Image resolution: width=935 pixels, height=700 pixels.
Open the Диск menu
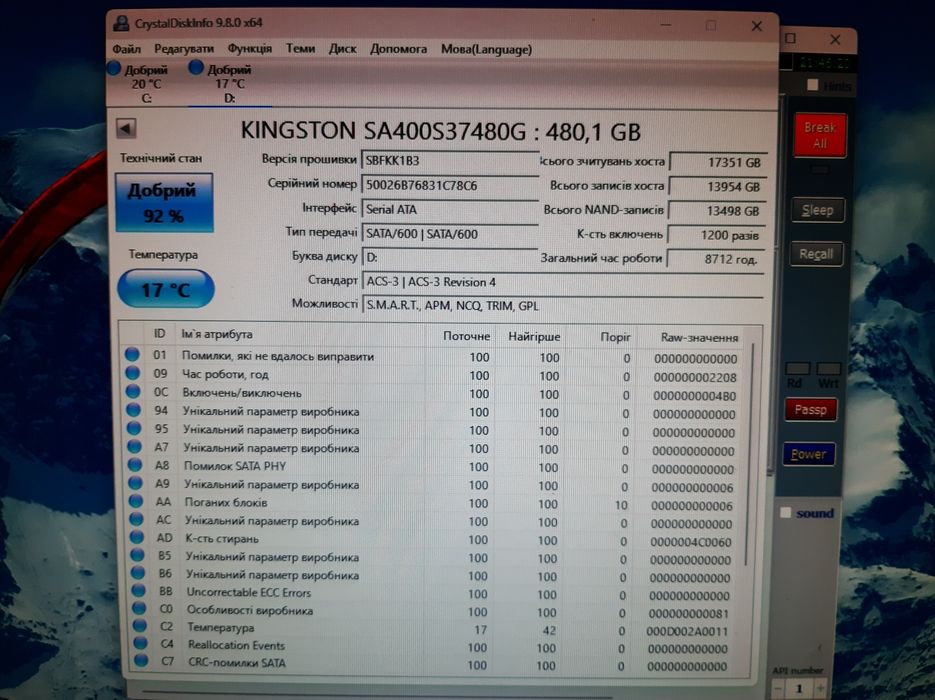(342, 49)
